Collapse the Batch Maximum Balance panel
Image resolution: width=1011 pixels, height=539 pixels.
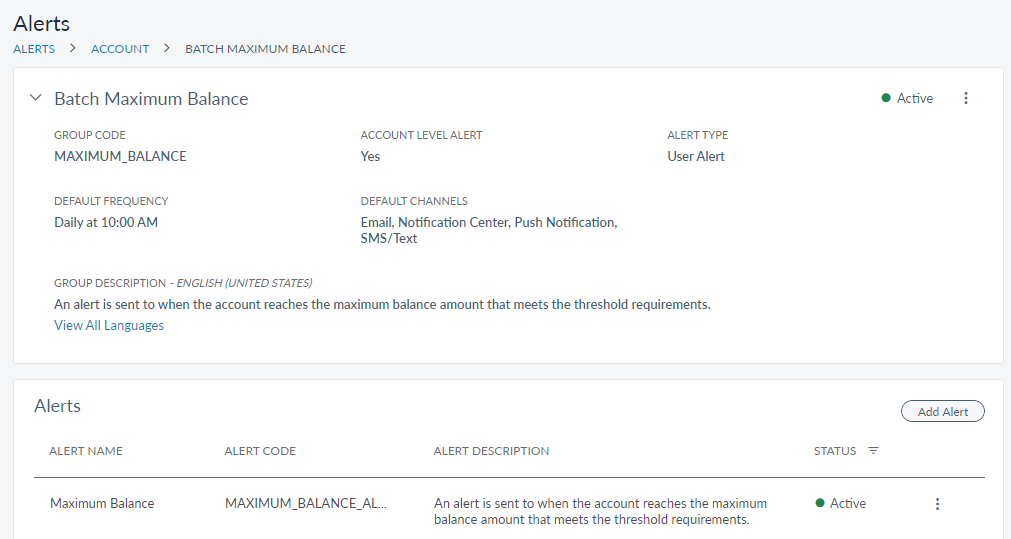(x=36, y=98)
